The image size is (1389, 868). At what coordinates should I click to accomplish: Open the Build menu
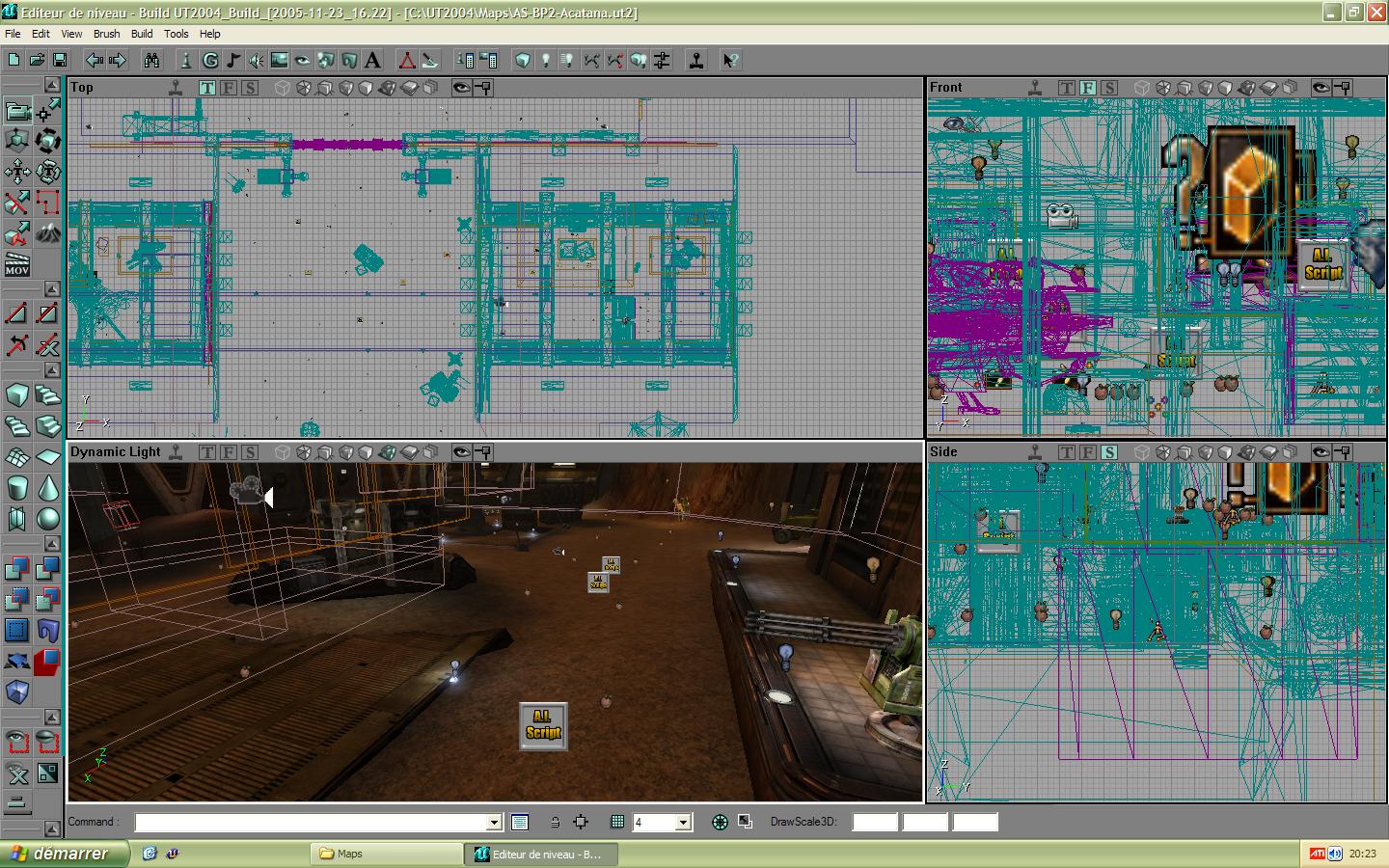pyautogui.click(x=142, y=34)
